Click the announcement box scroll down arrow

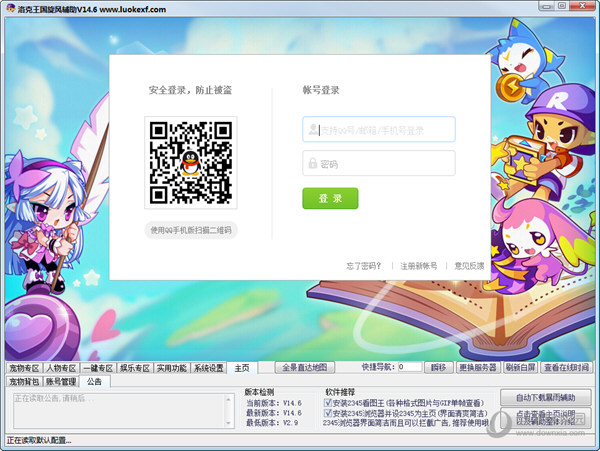coord(228,423)
